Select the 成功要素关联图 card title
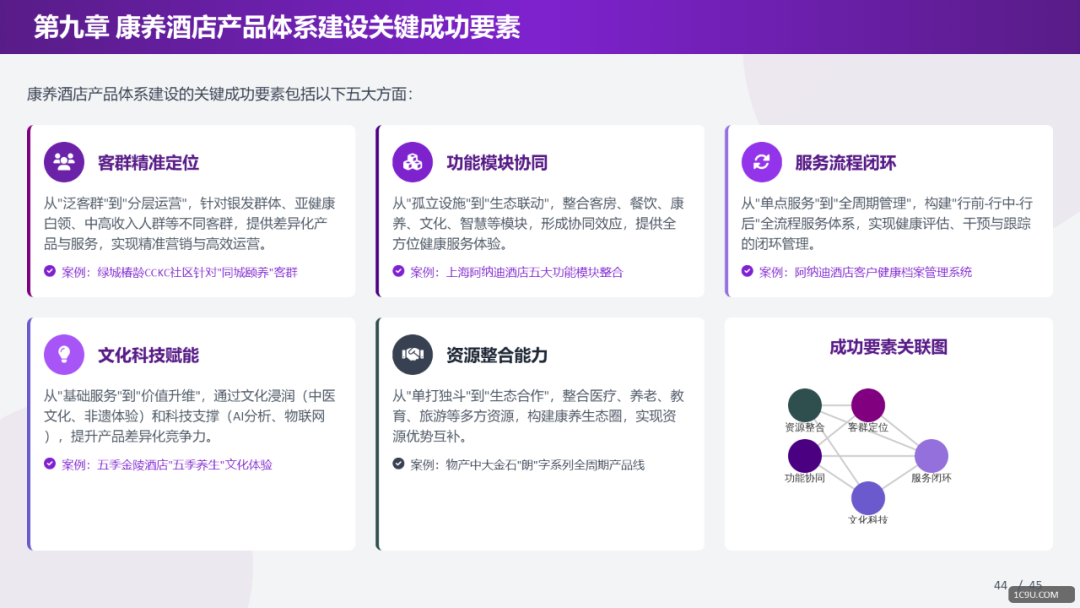The image size is (1080, 608). tap(888, 348)
